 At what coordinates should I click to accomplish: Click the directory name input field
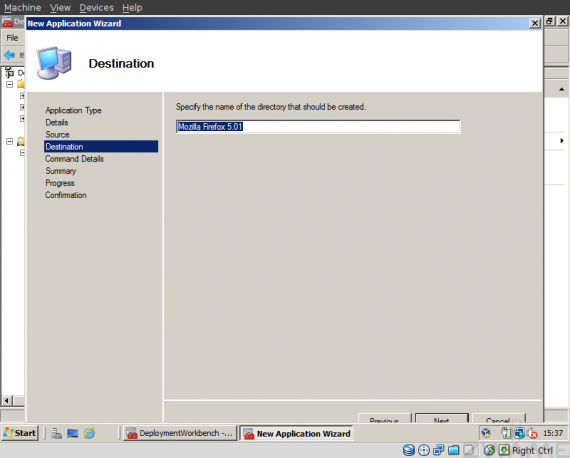[318, 127]
